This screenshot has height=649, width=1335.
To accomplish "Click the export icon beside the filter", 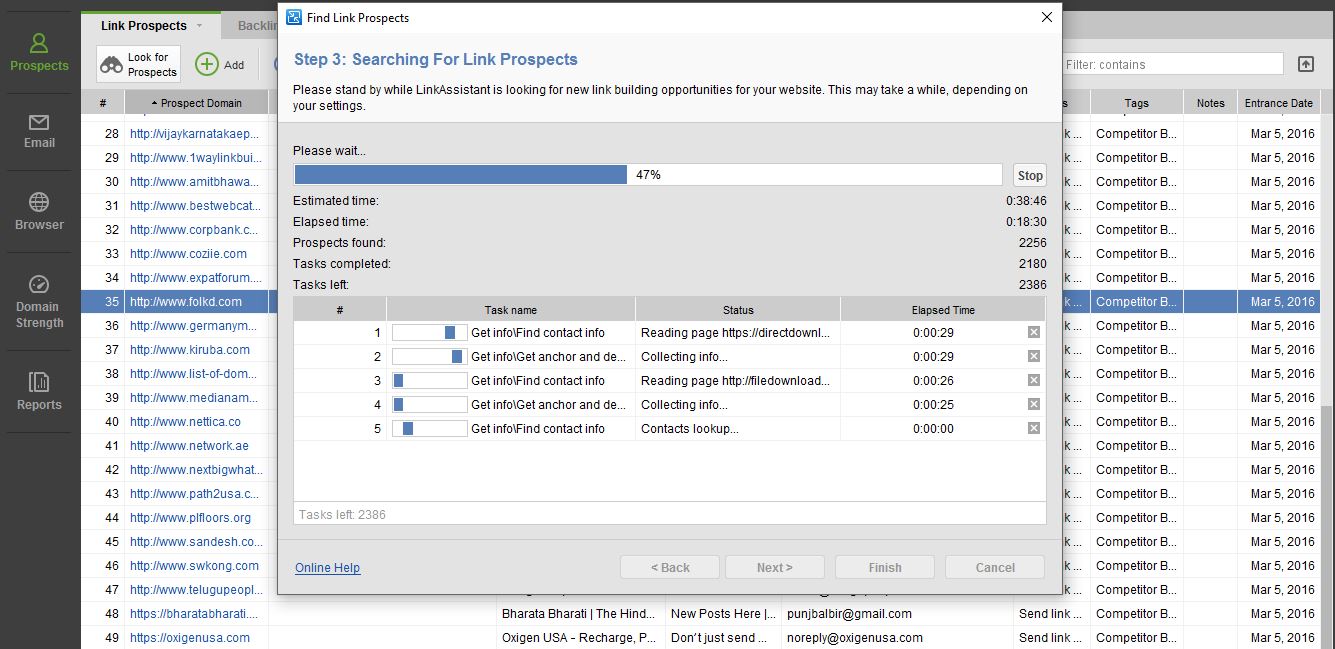I will coord(1306,64).
